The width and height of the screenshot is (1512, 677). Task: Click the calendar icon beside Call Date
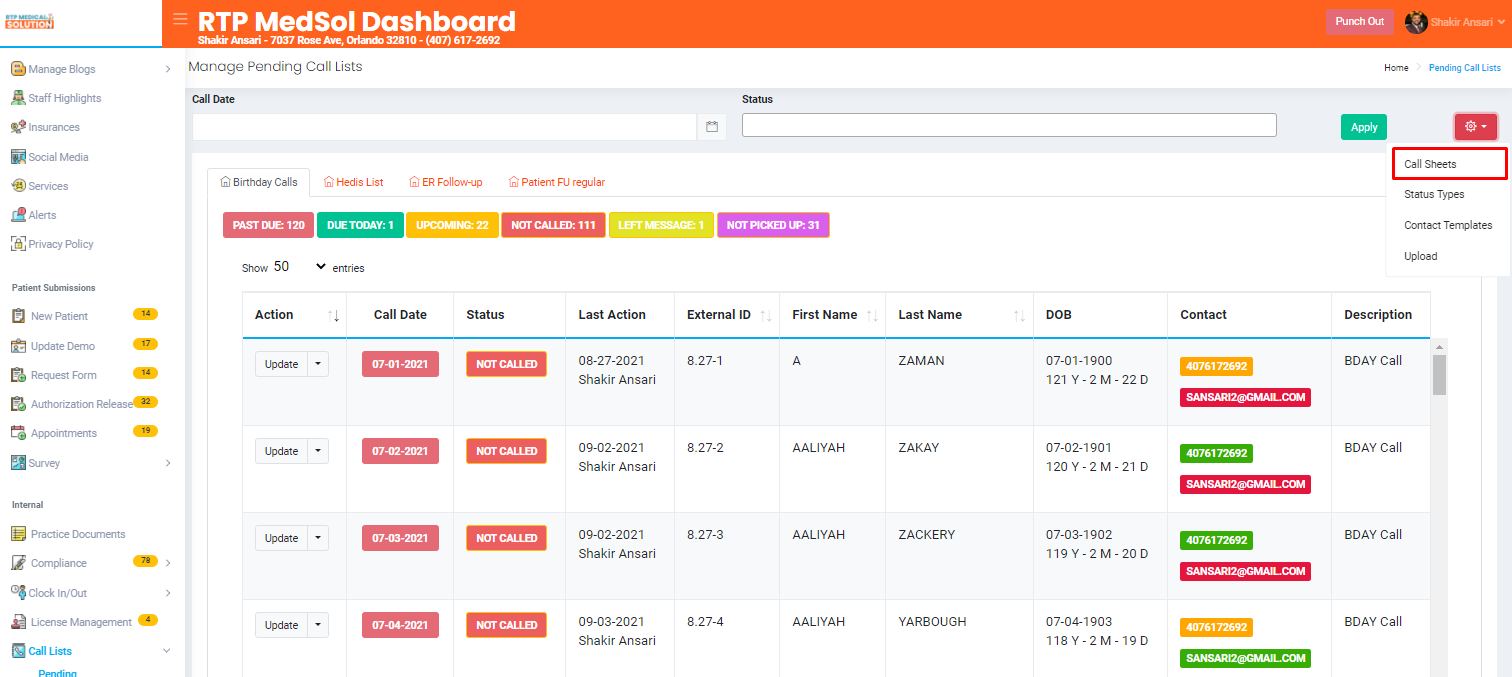click(712, 127)
